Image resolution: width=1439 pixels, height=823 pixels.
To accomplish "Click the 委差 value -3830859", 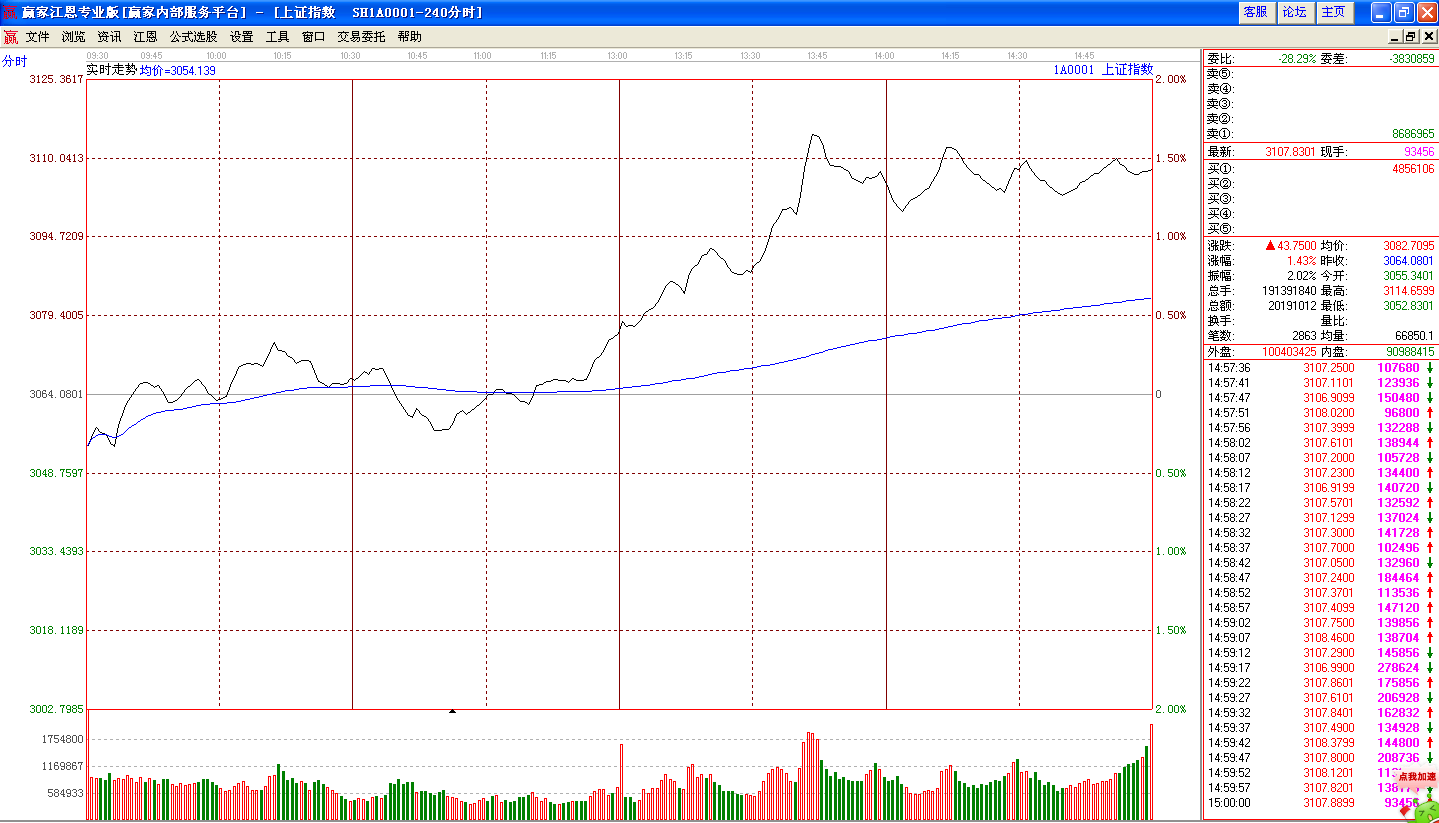I will click(x=1412, y=59).
